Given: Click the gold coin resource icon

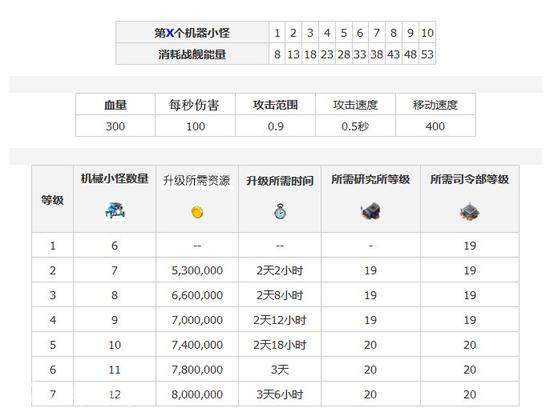Looking at the screenshot, I should 197,212.
